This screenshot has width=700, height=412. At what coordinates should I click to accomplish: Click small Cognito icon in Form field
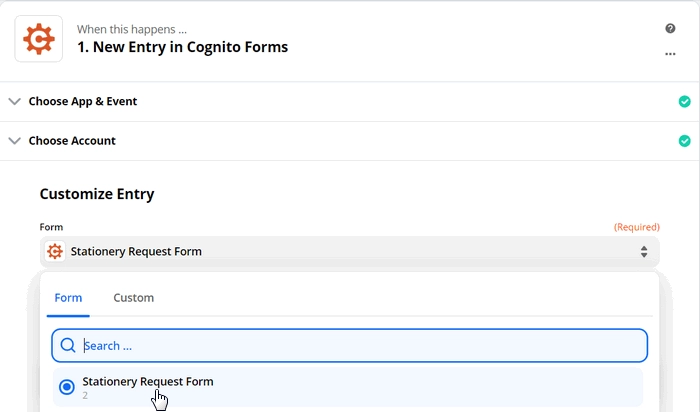(x=55, y=251)
